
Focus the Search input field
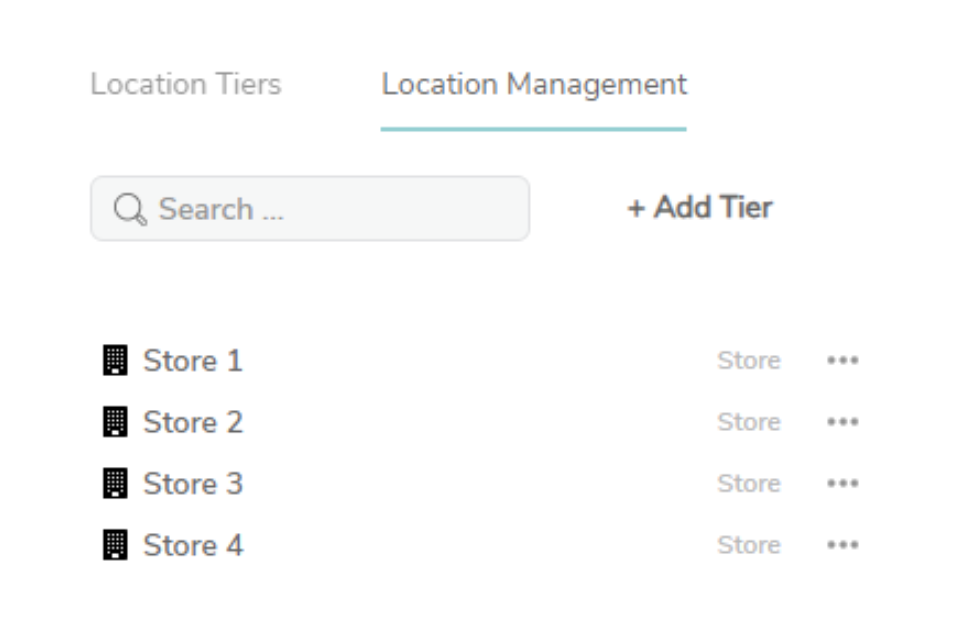pos(310,208)
